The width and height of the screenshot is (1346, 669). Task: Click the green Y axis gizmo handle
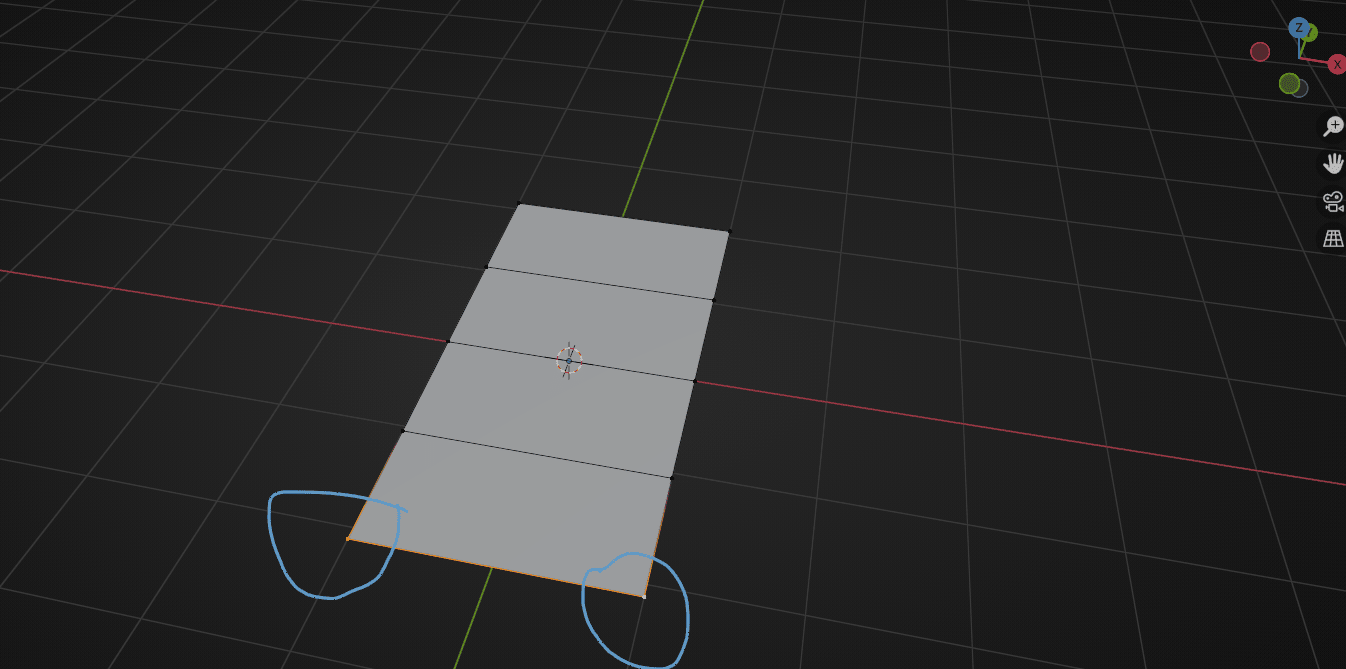tap(1310, 33)
